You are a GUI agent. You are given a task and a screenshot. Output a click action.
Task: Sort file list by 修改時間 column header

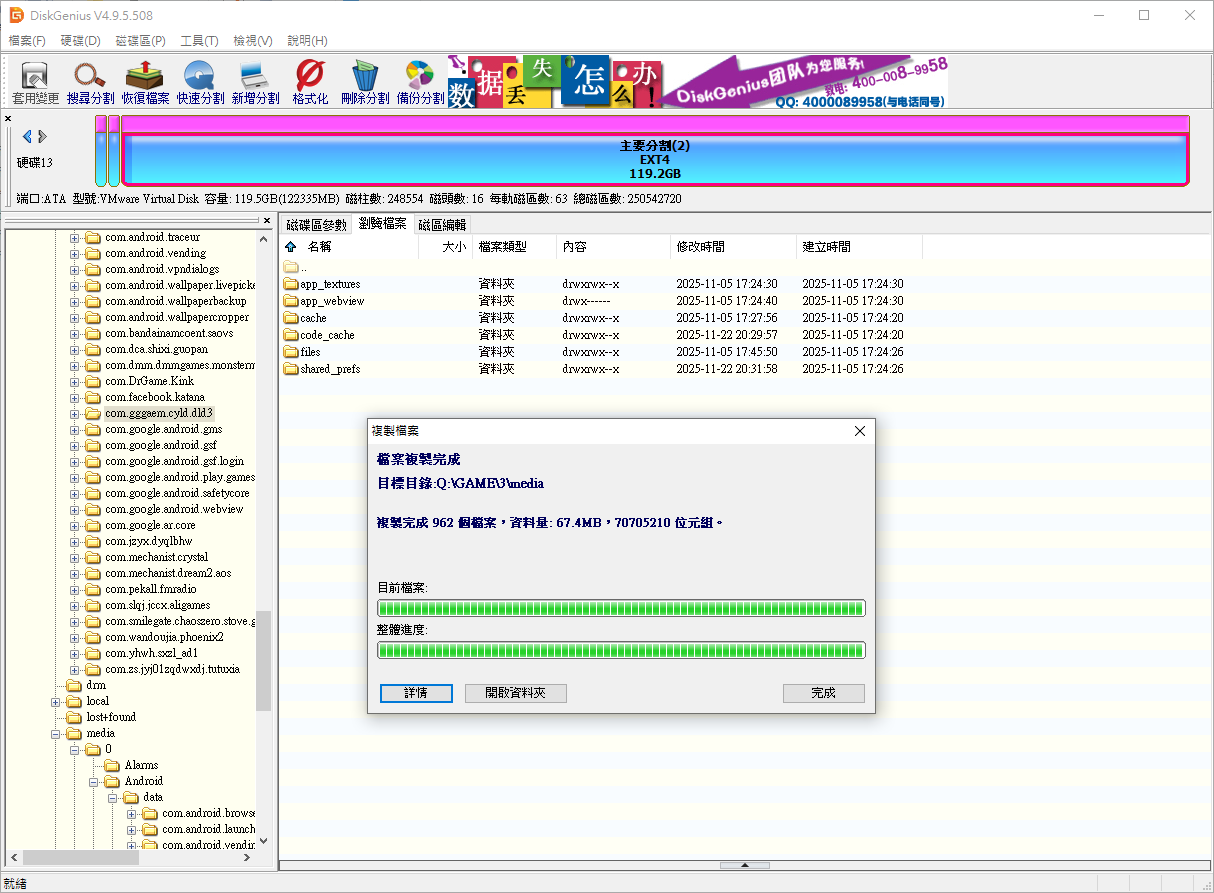[x=700, y=247]
